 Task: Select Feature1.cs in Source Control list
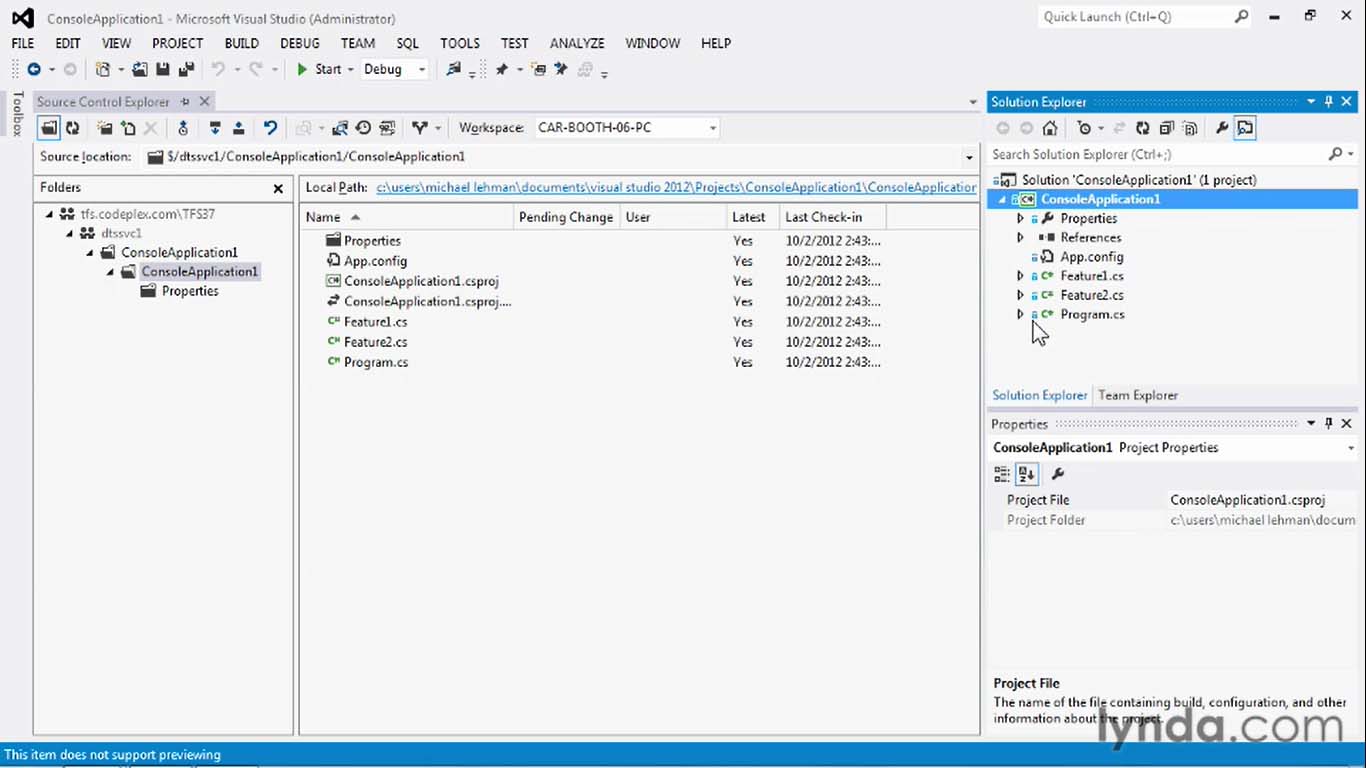pyautogui.click(x=375, y=322)
